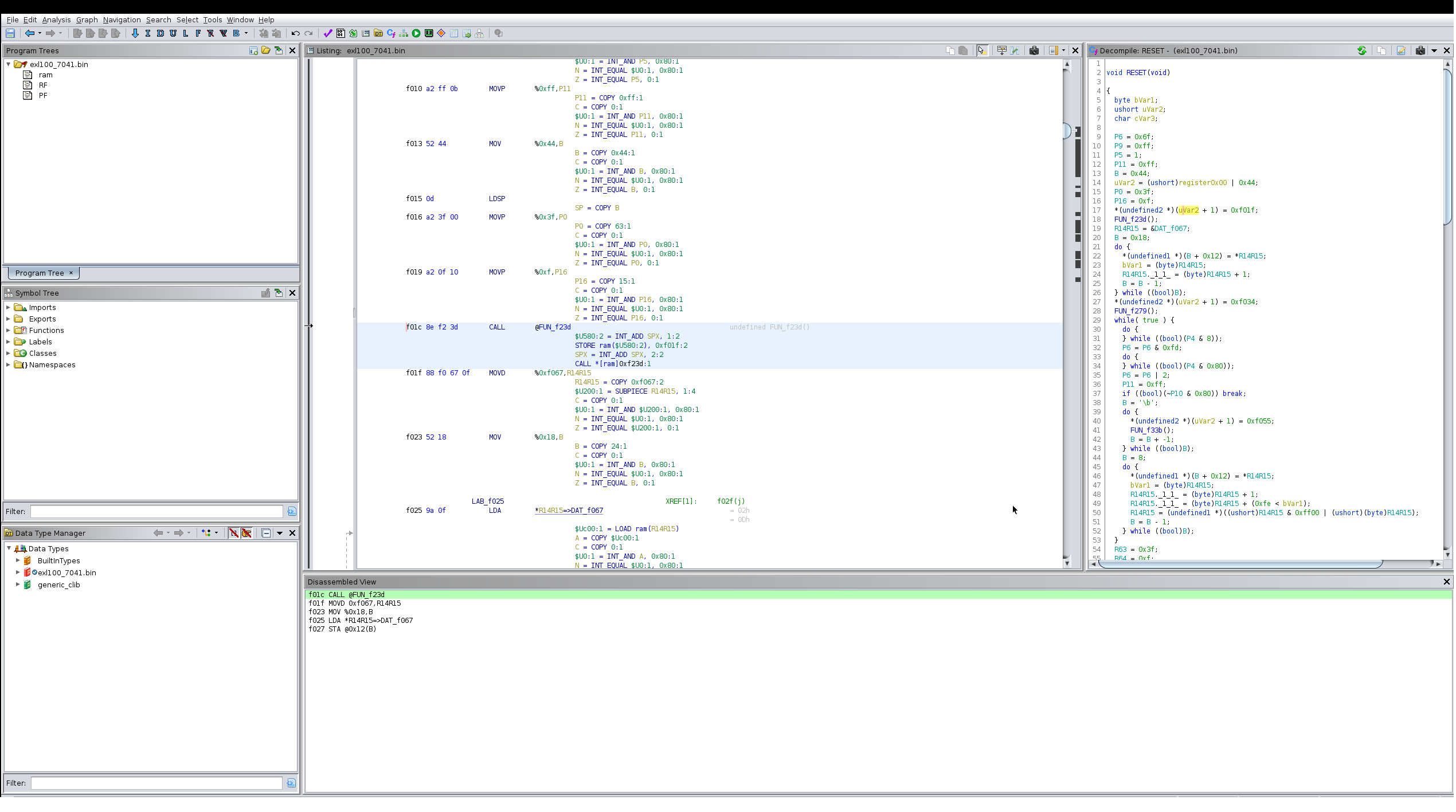The height and width of the screenshot is (812, 1456).
Task: Take Decompile snapshot camera icon
Action: pos(1420,50)
